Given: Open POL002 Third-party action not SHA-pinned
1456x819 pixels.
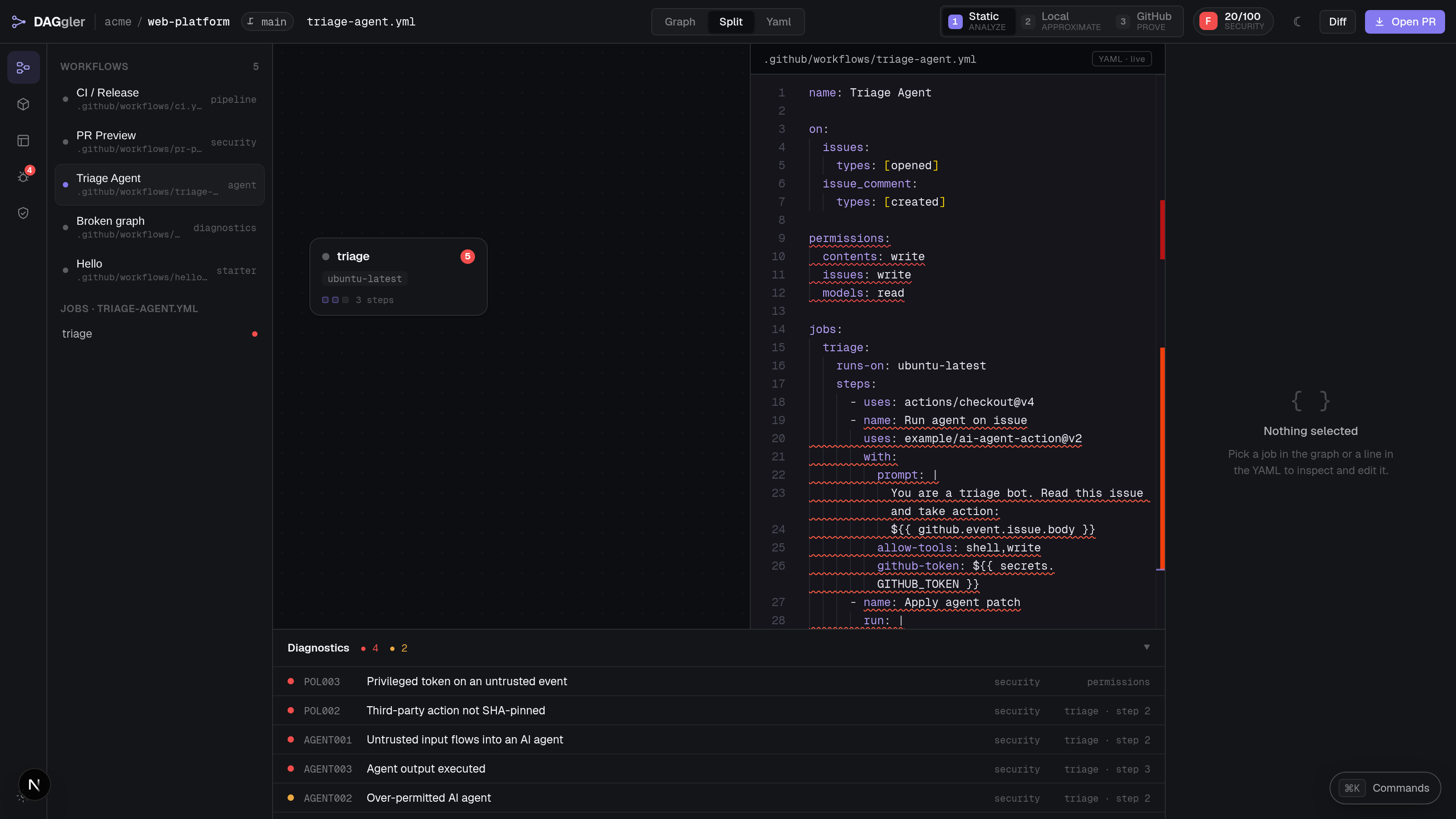Looking at the screenshot, I should (718, 710).
